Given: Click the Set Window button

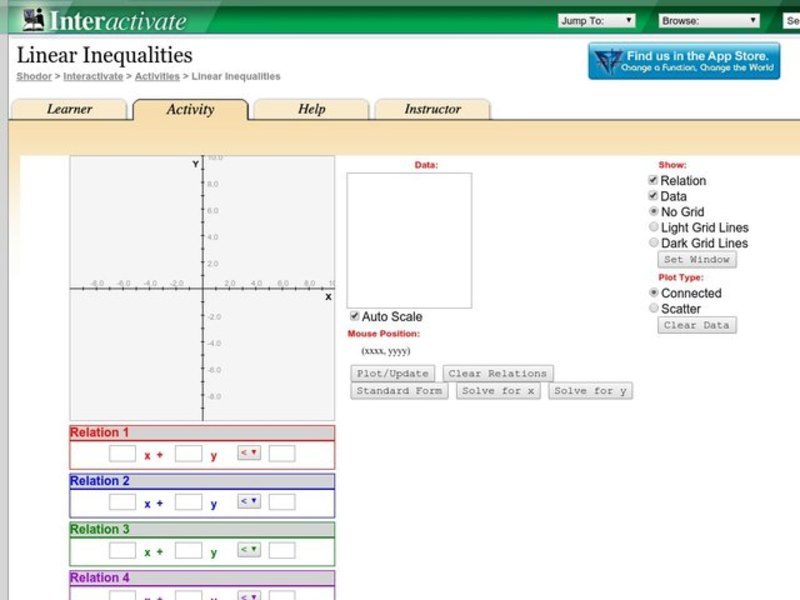Looking at the screenshot, I should tap(697, 259).
